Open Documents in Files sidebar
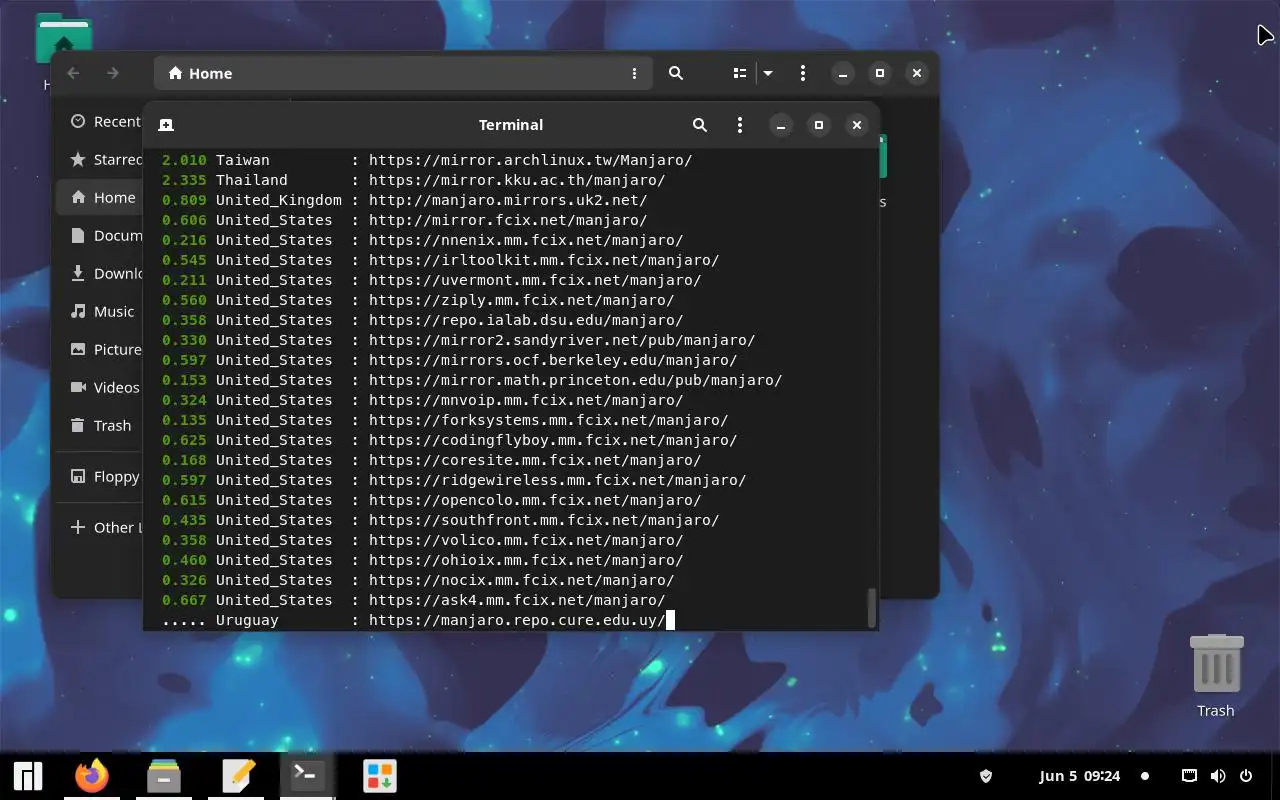This screenshot has height=800, width=1280. [100, 235]
